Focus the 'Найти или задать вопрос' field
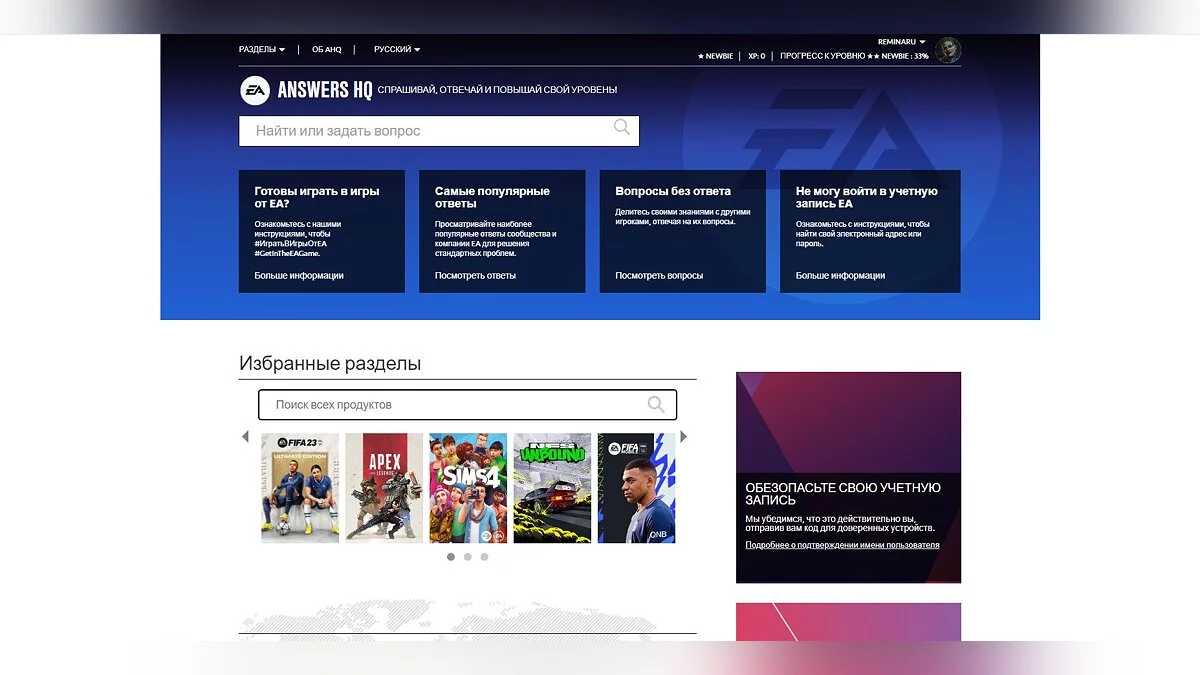The image size is (1200, 675). [x=439, y=131]
